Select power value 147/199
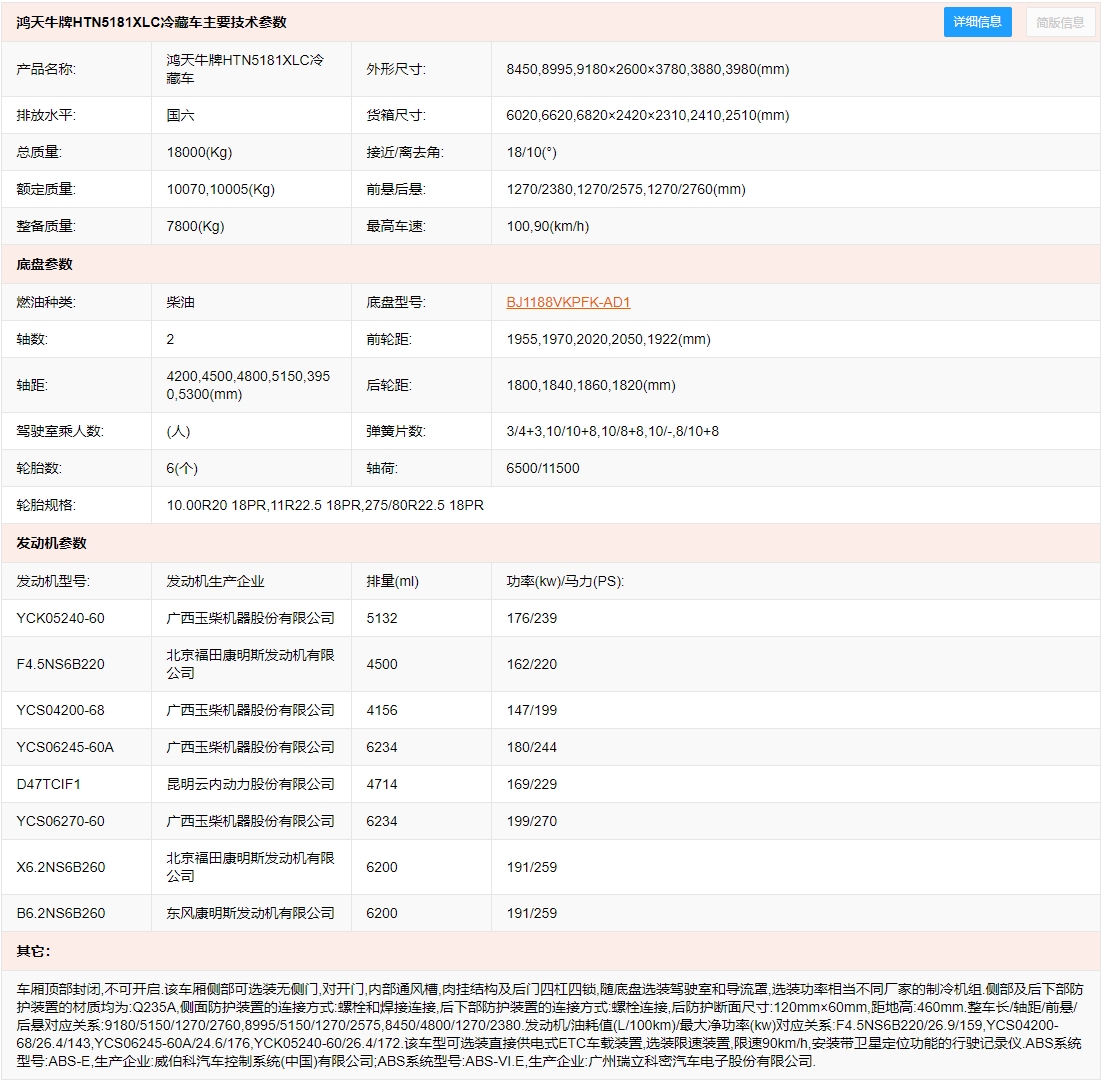 (x=534, y=711)
